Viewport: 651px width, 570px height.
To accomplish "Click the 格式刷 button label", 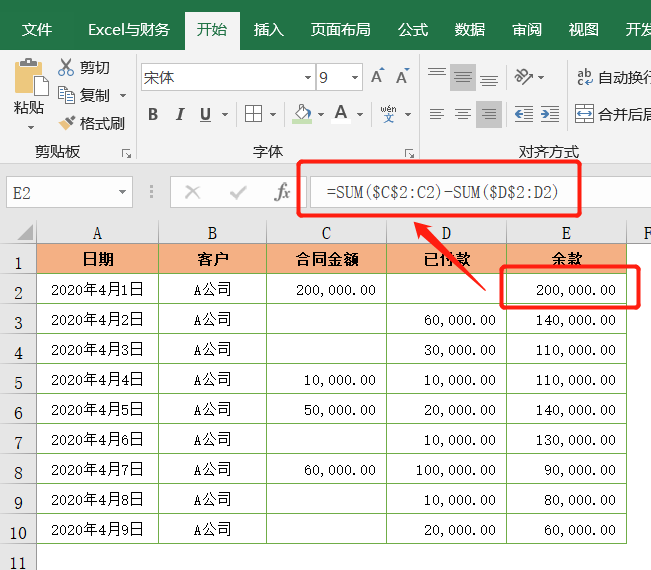I will pos(102,123).
